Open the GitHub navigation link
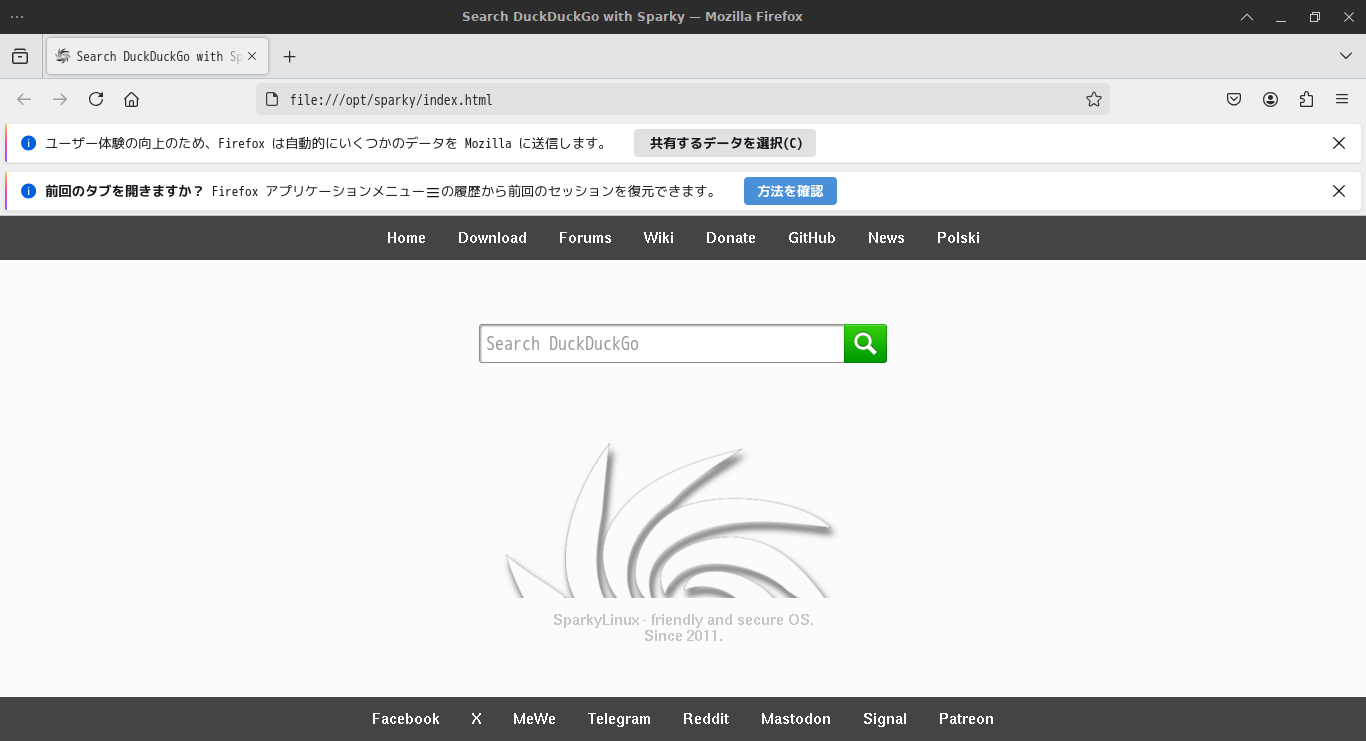This screenshot has height=741, width=1366. 812,238
